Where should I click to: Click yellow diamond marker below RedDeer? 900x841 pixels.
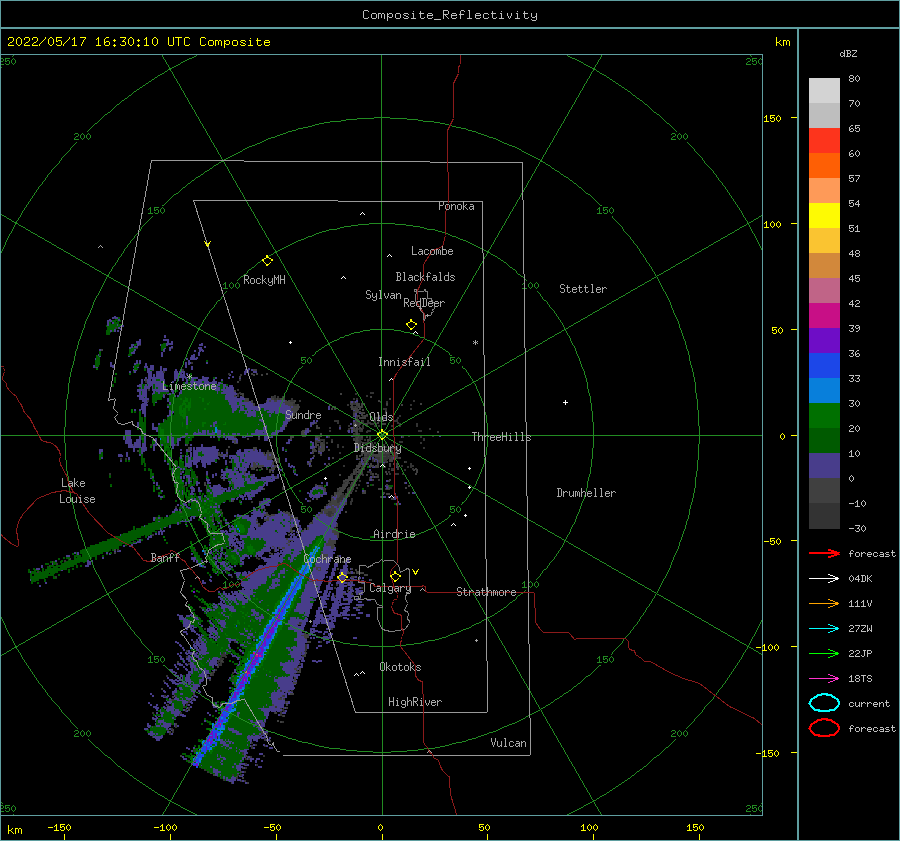411,324
